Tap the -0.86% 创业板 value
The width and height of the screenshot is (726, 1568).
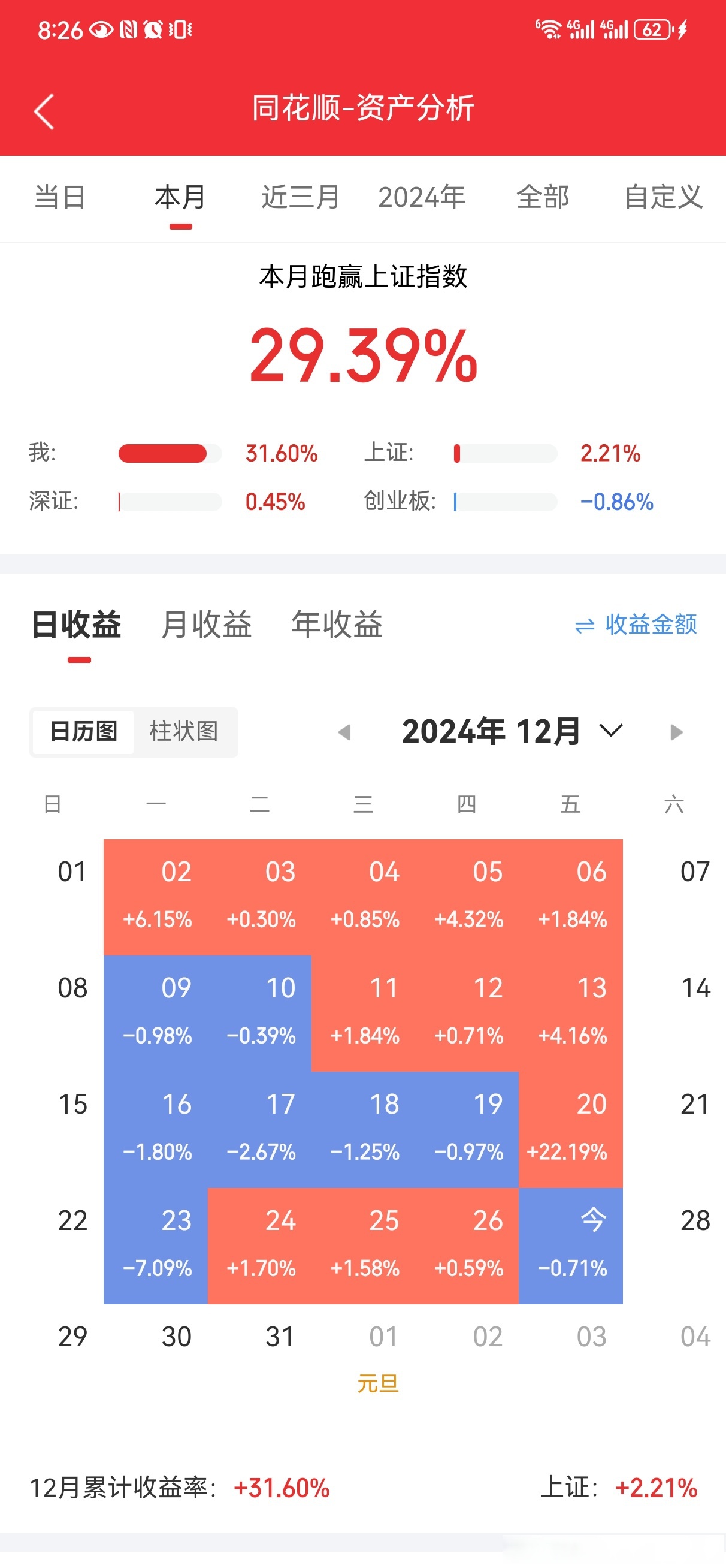[x=616, y=502]
